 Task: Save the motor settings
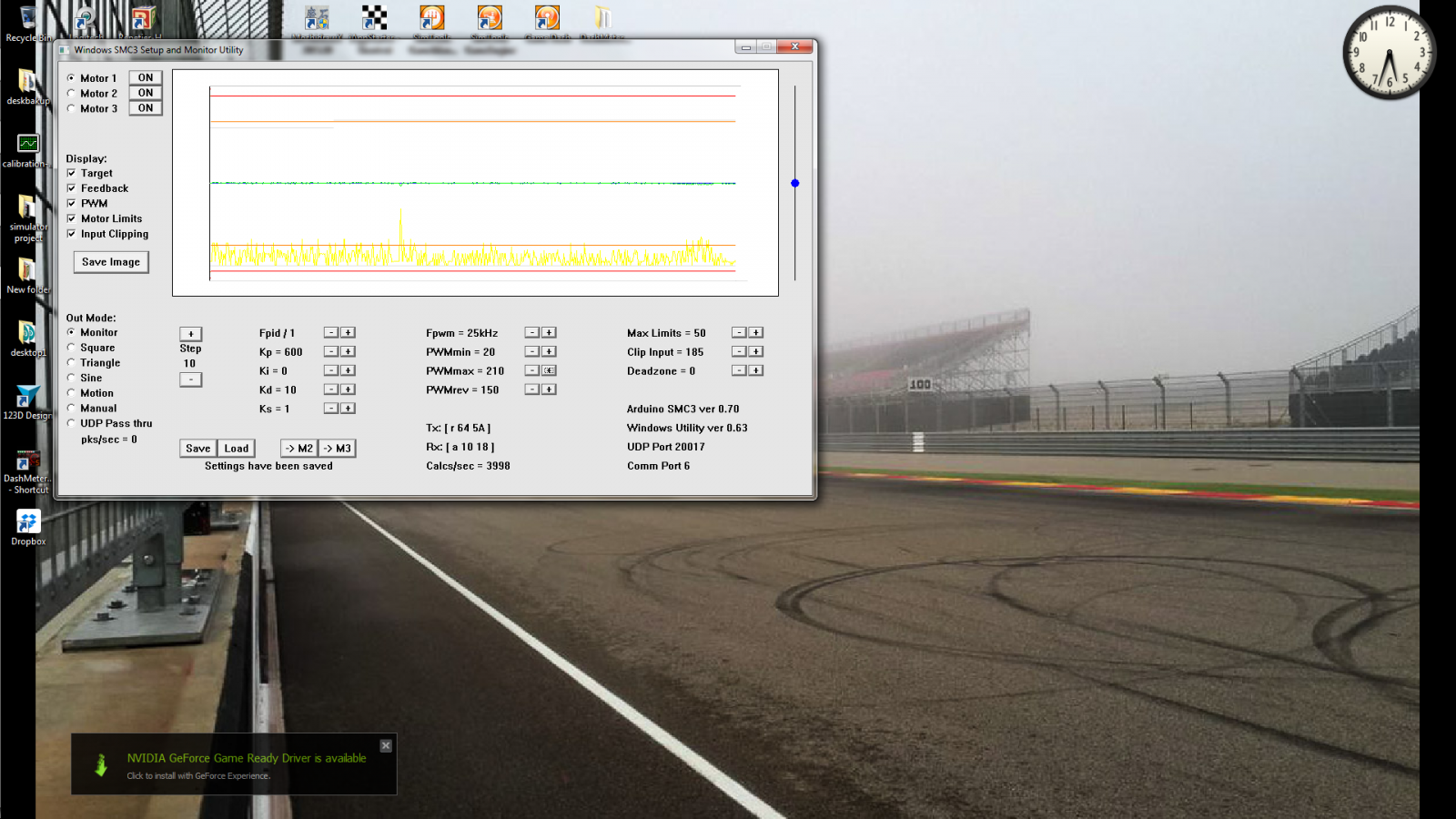point(198,449)
